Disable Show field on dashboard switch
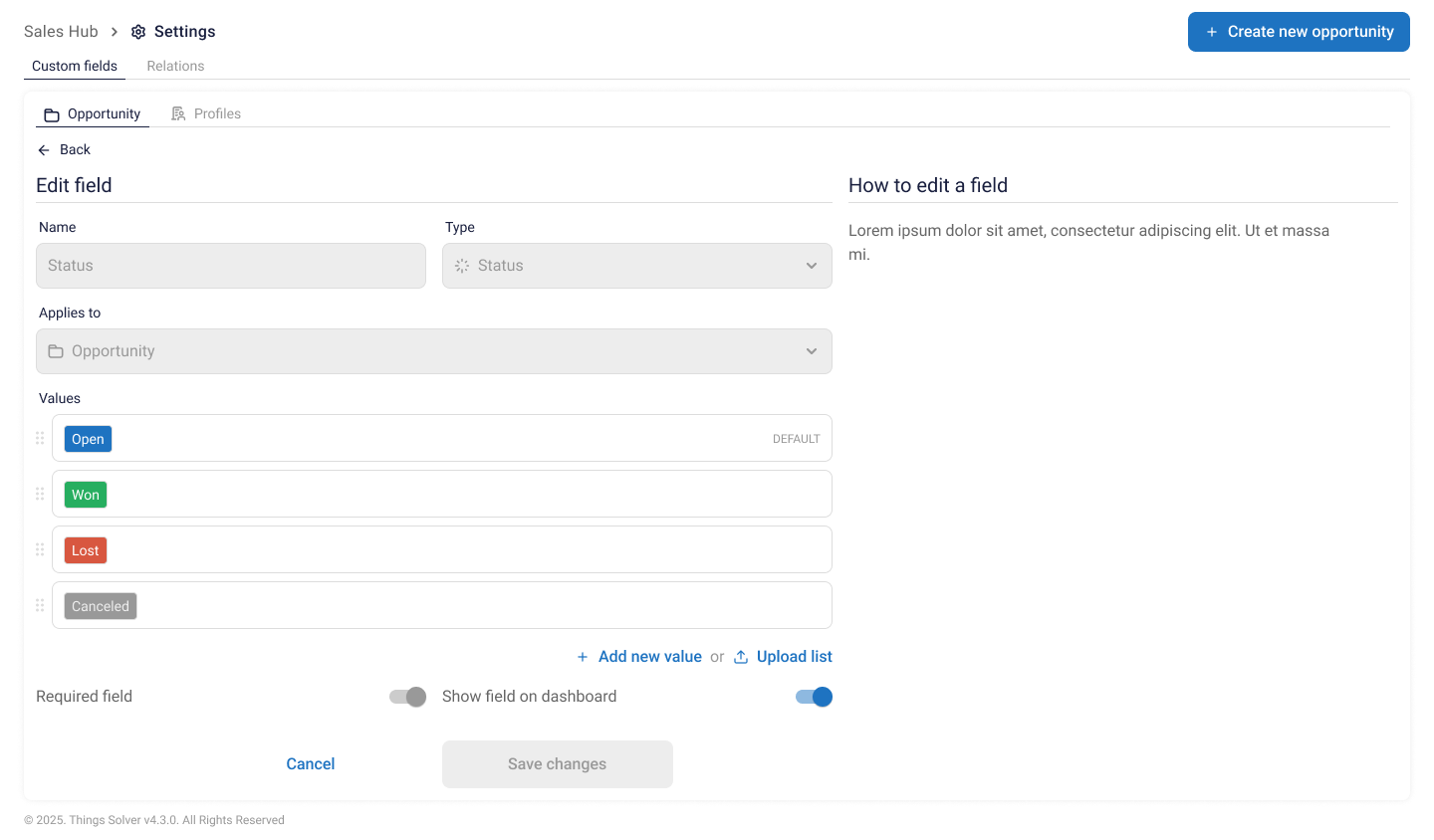The image size is (1434, 840). 814,697
